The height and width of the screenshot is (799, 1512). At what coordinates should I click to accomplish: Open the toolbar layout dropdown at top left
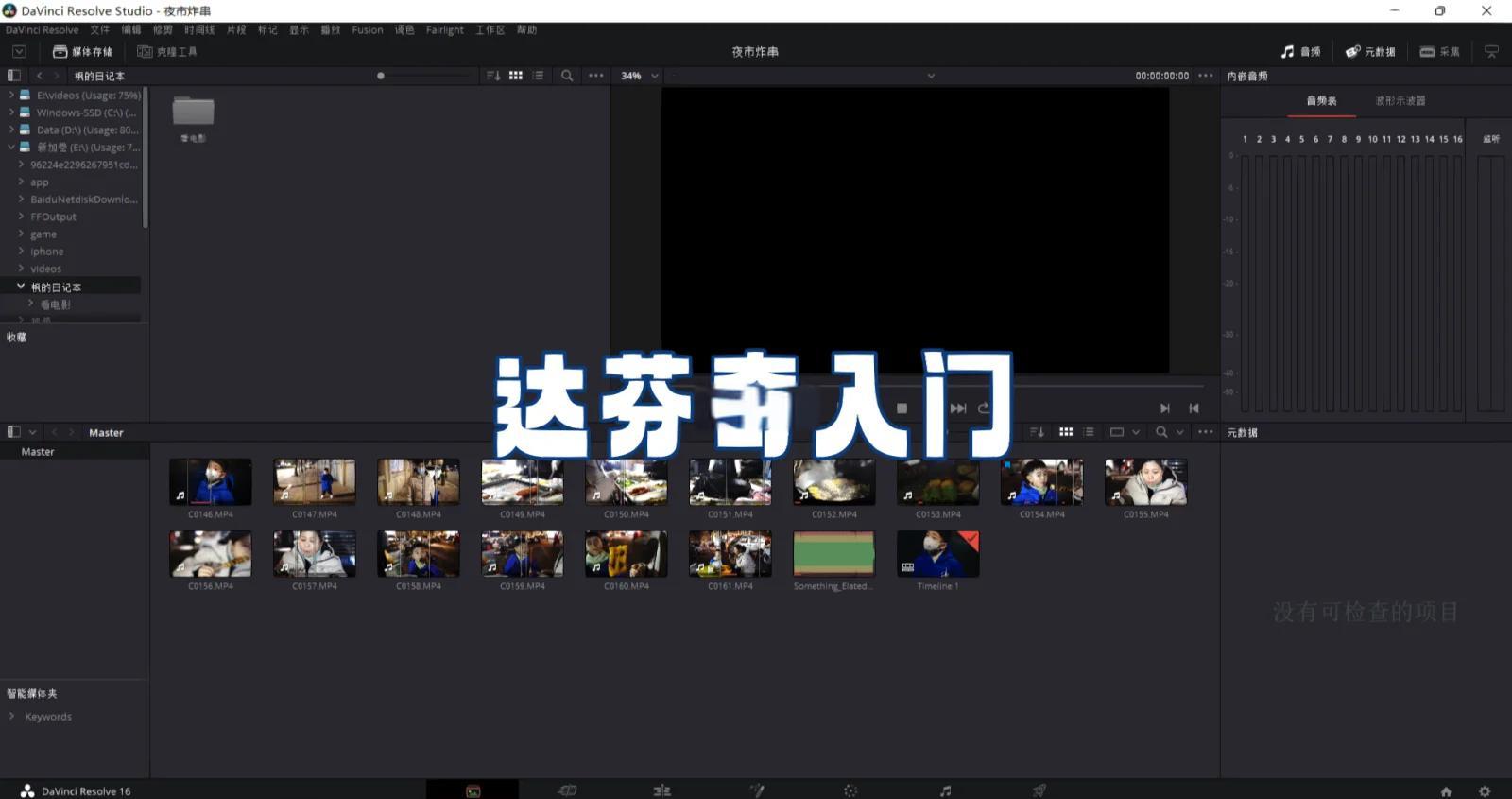pos(19,52)
